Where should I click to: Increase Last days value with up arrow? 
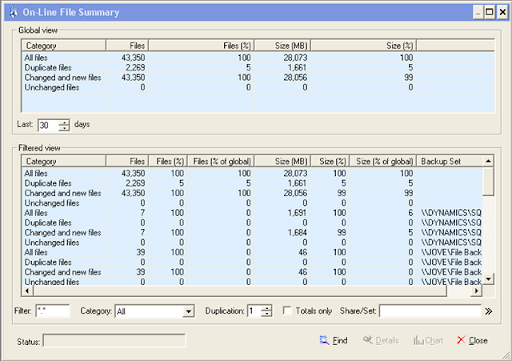[64, 122]
